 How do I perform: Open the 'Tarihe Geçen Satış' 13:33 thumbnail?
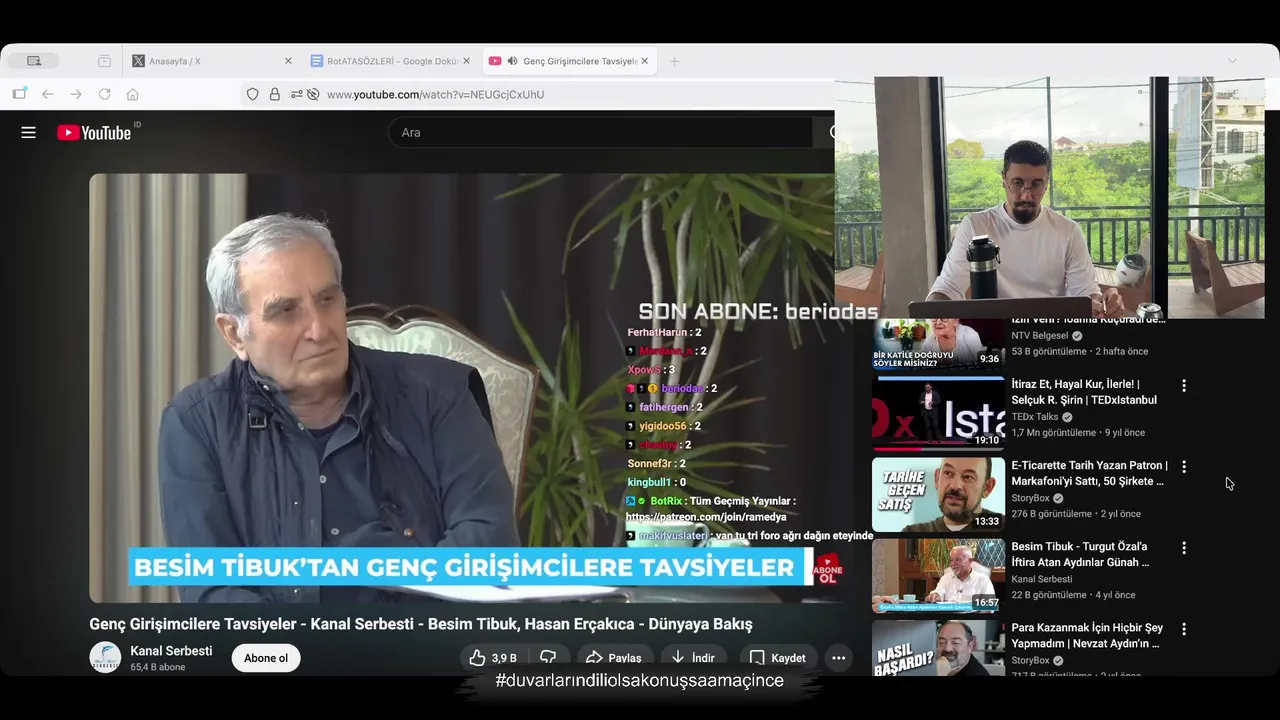[x=938, y=494]
